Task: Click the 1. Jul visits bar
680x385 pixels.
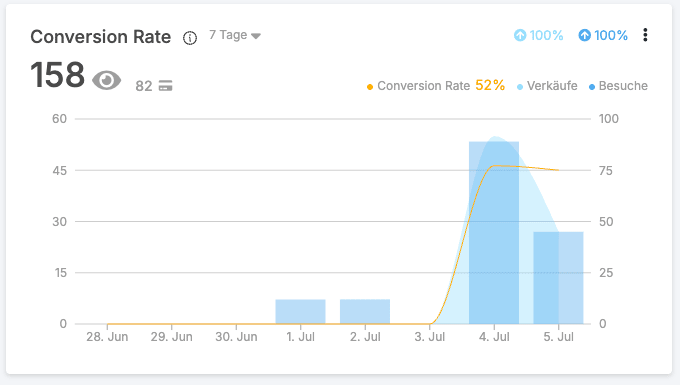Action: coord(301,311)
